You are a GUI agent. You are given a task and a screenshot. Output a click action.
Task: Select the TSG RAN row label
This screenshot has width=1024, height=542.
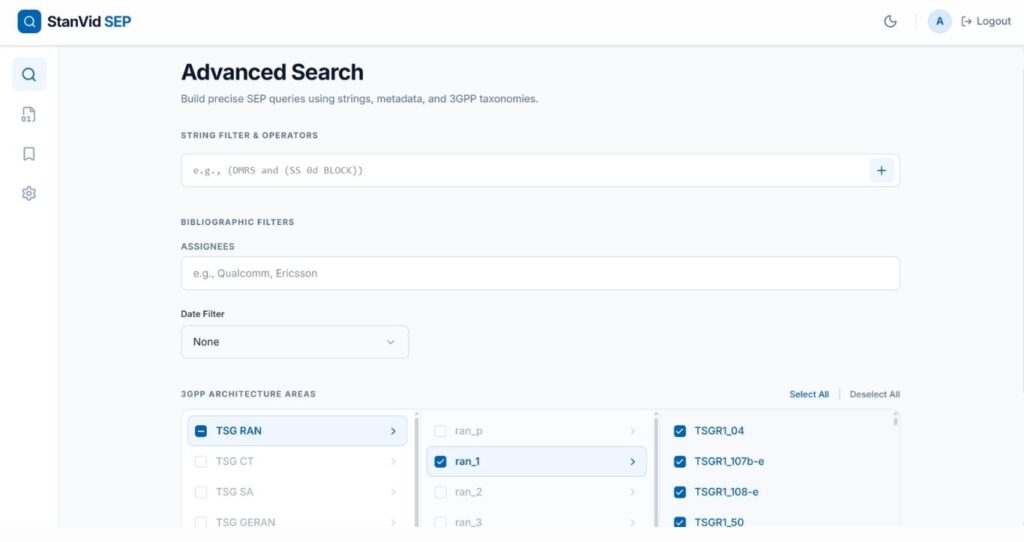[238, 431]
